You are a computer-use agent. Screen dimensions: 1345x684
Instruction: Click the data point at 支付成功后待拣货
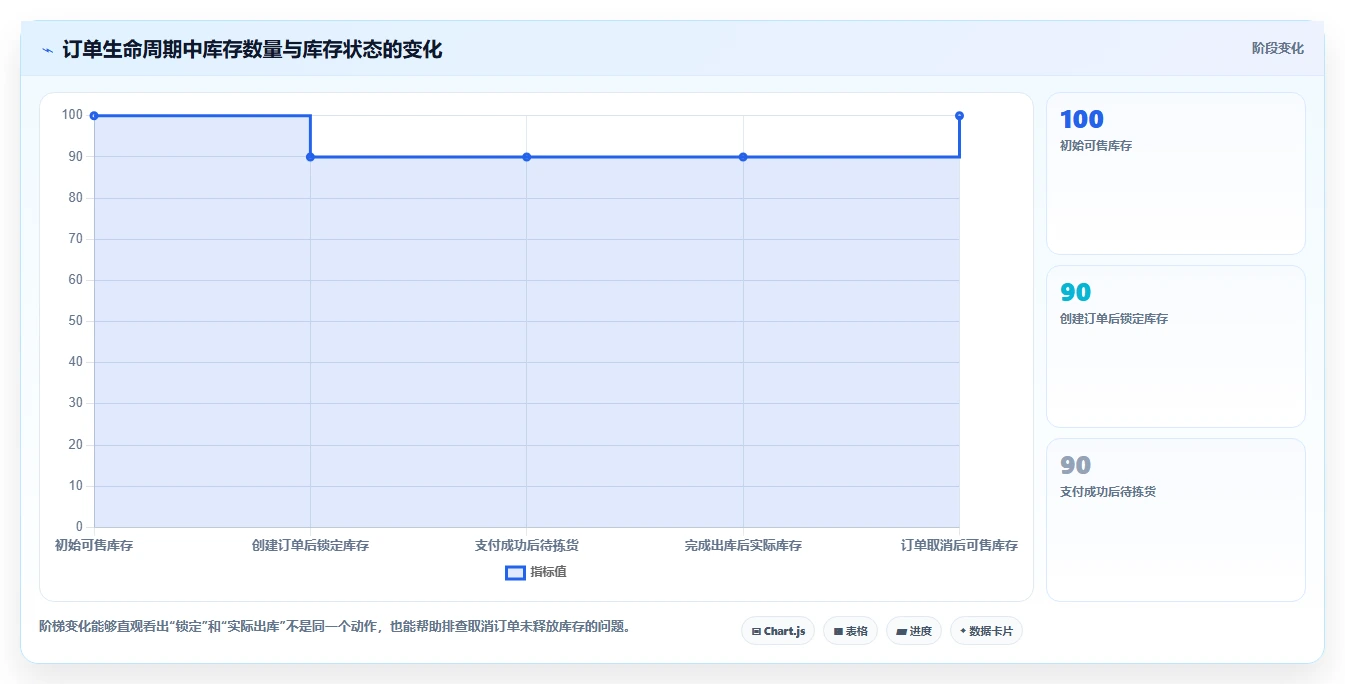click(527, 157)
